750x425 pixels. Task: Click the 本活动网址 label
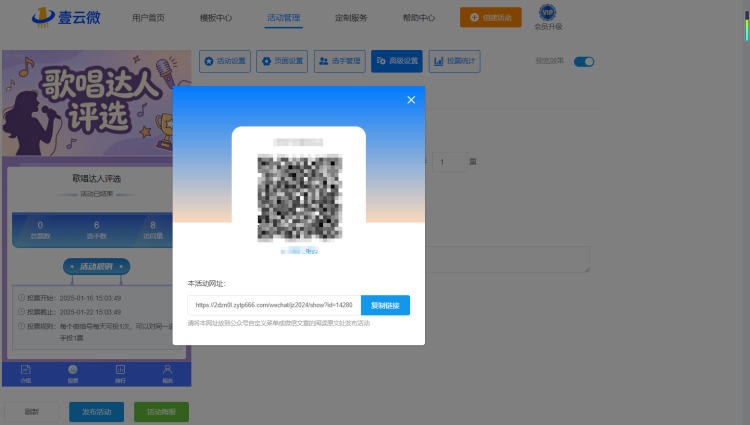(x=207, y=283)
